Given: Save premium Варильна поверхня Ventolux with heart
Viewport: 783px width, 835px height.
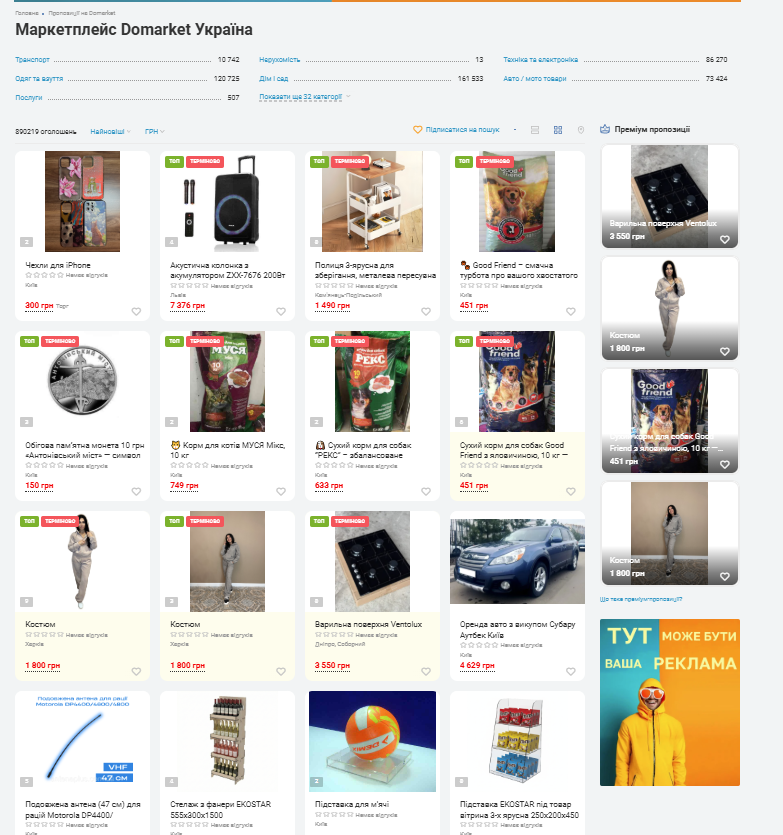Looking at the screenshot, I should 725,240.
